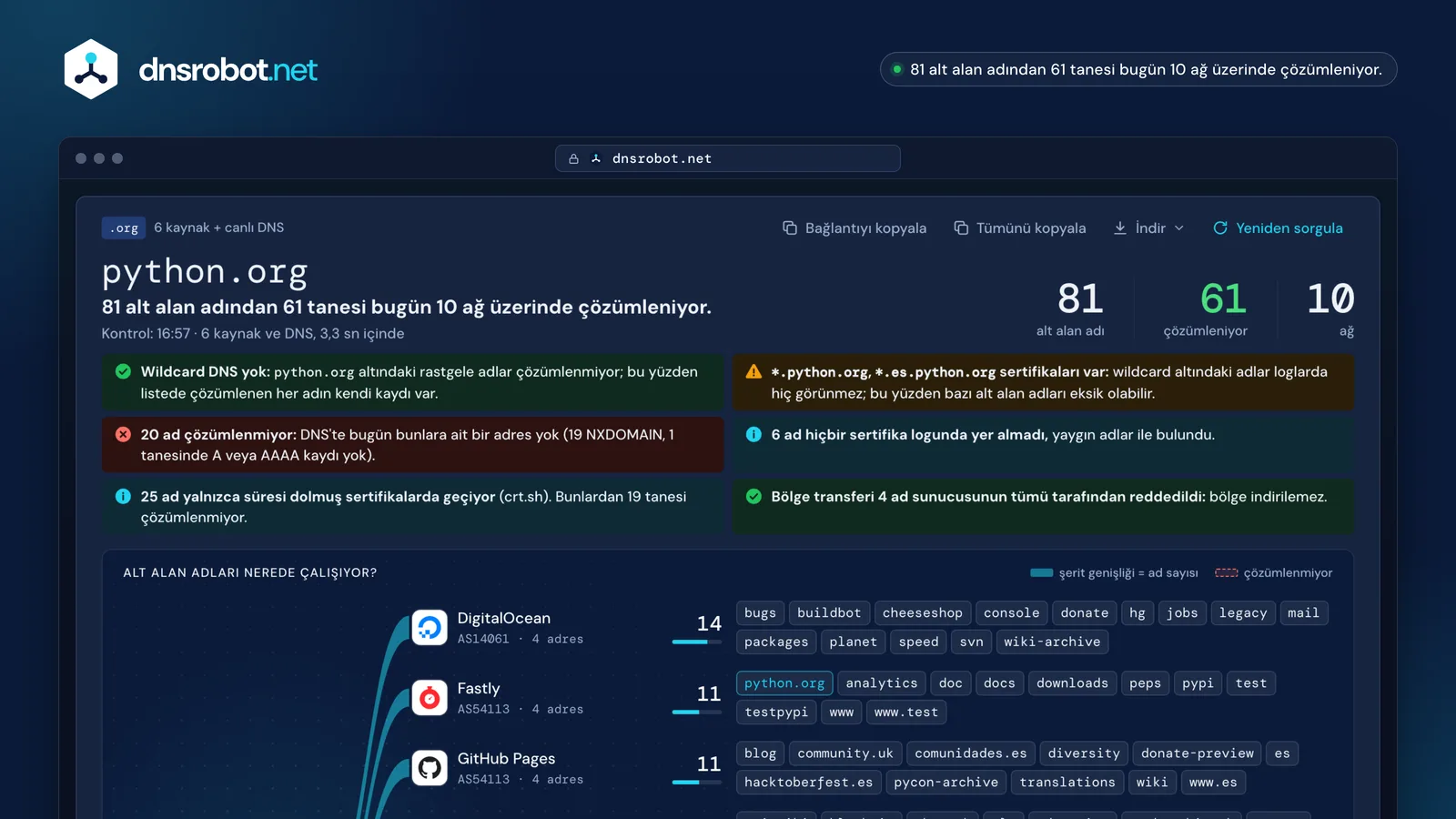Select the translations subdomain tag
Screen dimensions: 1456x819
tap(1067, 782)
